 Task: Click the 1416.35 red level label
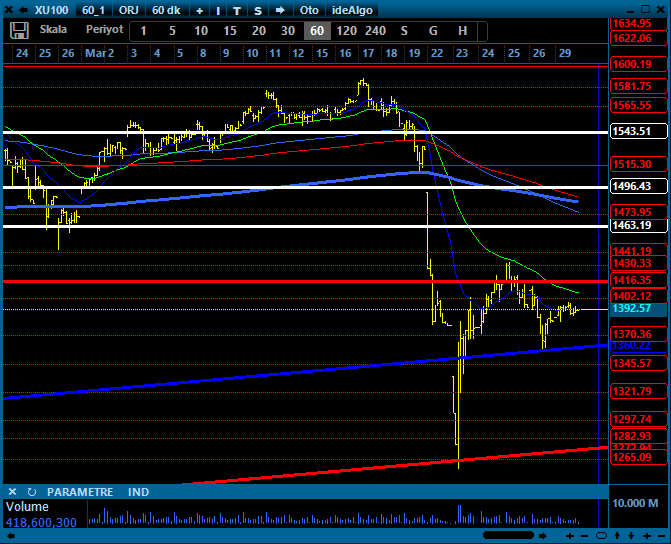[638, 280]
